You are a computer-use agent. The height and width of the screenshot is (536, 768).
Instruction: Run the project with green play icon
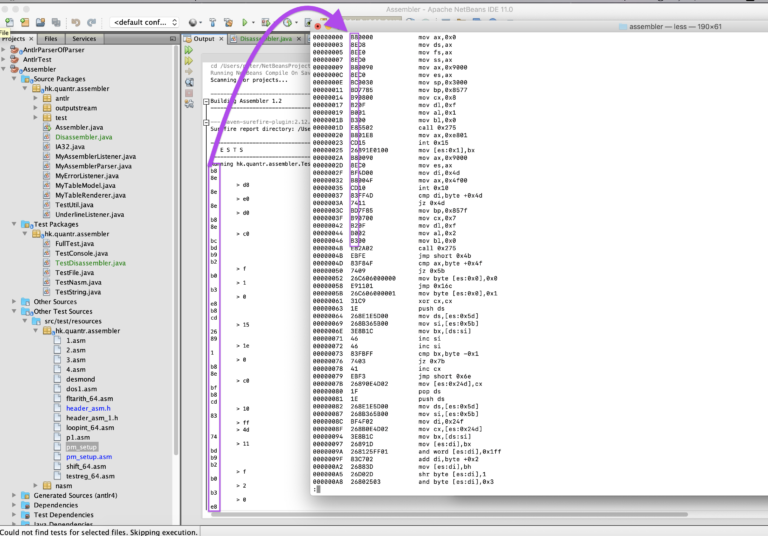[x=244, y=22]
